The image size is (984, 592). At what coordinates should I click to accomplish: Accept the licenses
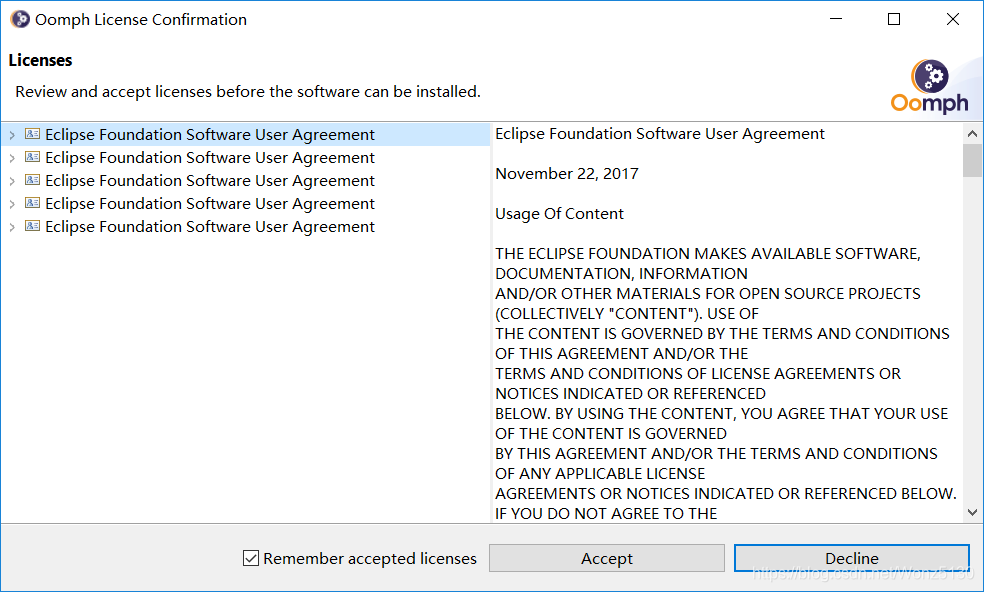tap(606, 558)
